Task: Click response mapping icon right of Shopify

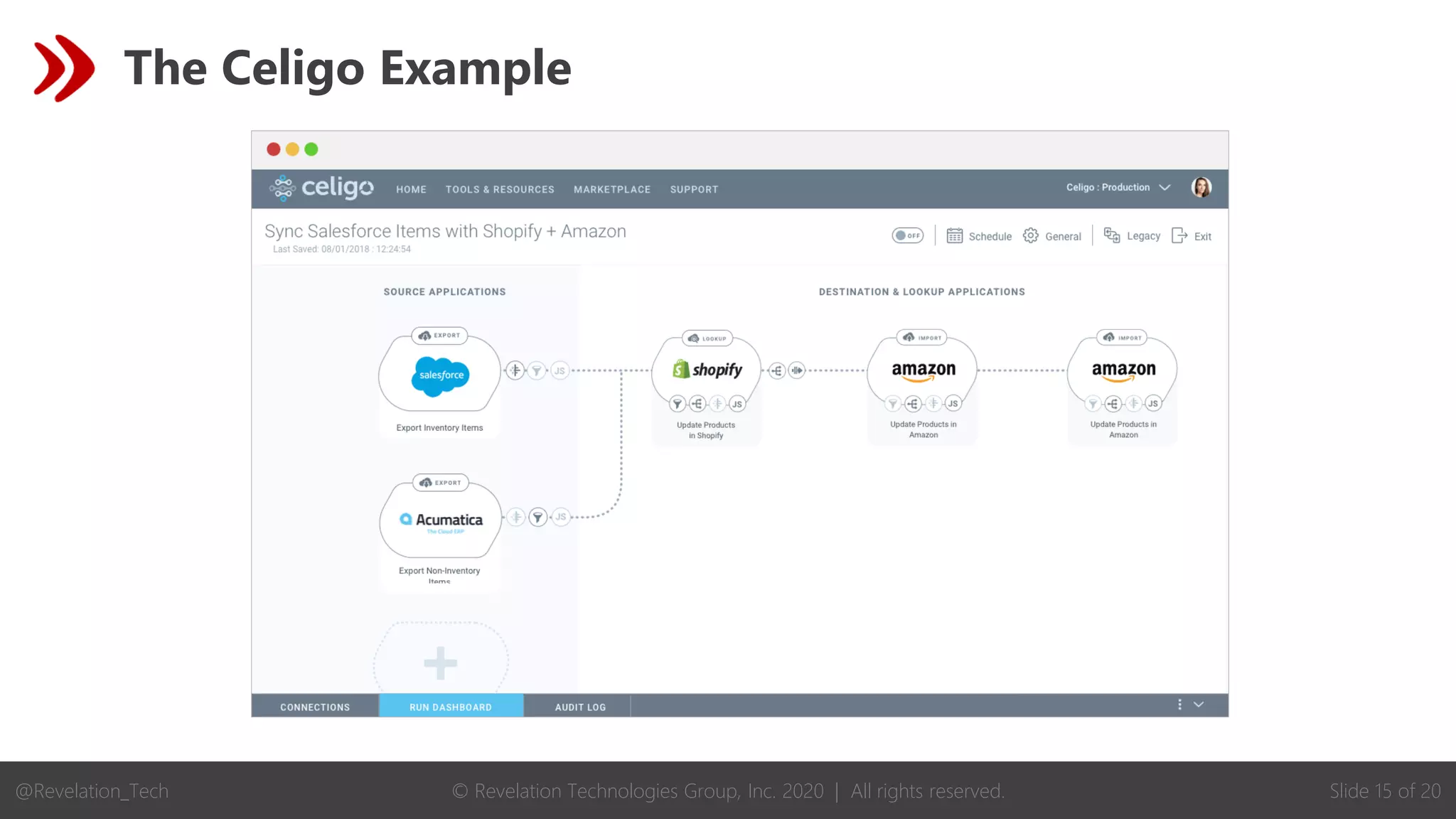Action: [x=777, y=370]
